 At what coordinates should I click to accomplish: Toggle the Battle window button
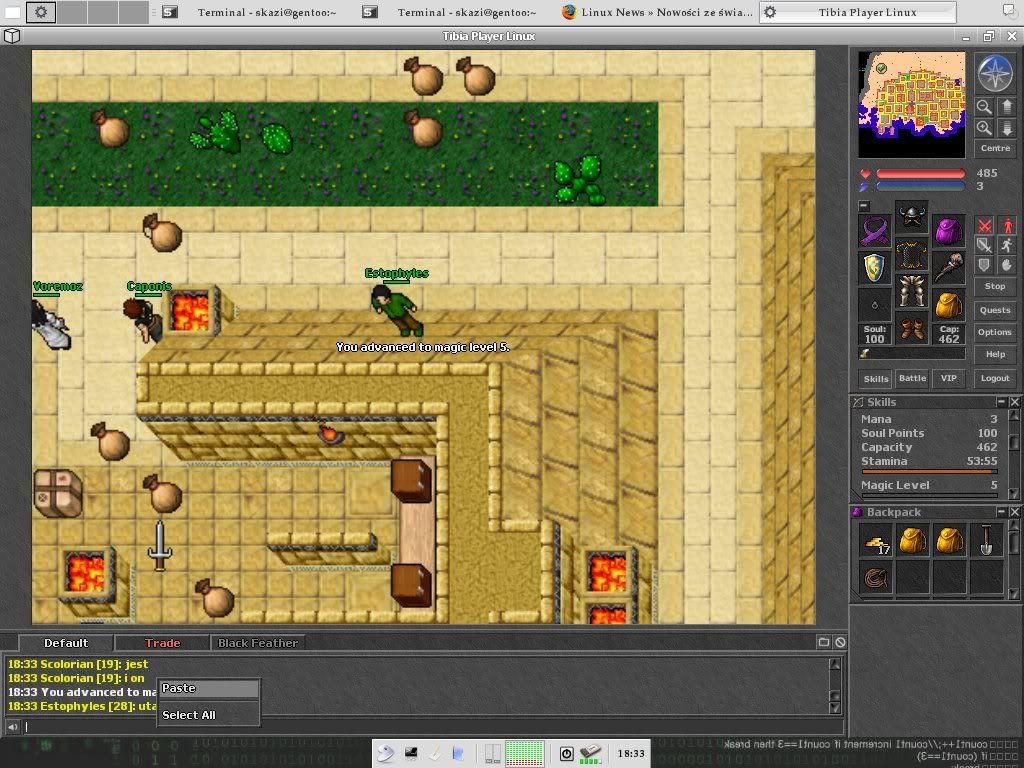click(912, 378)
